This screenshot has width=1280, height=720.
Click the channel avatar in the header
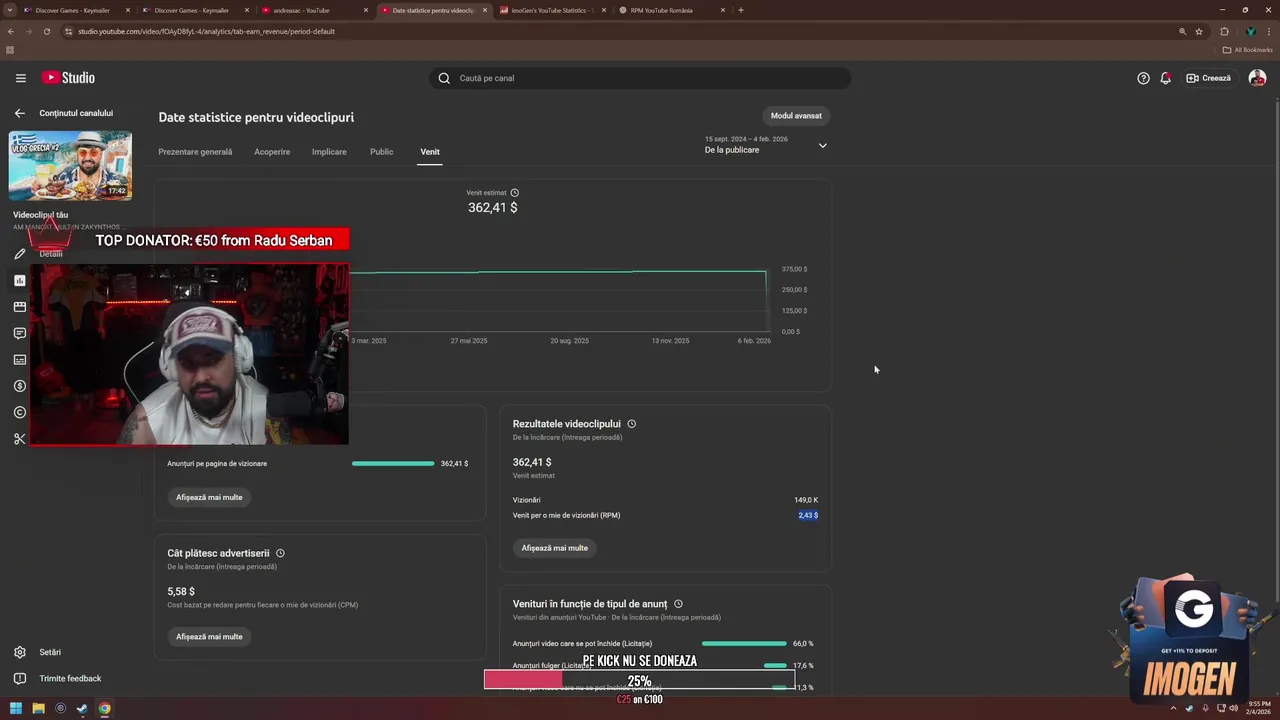[x=1257, y=78]
